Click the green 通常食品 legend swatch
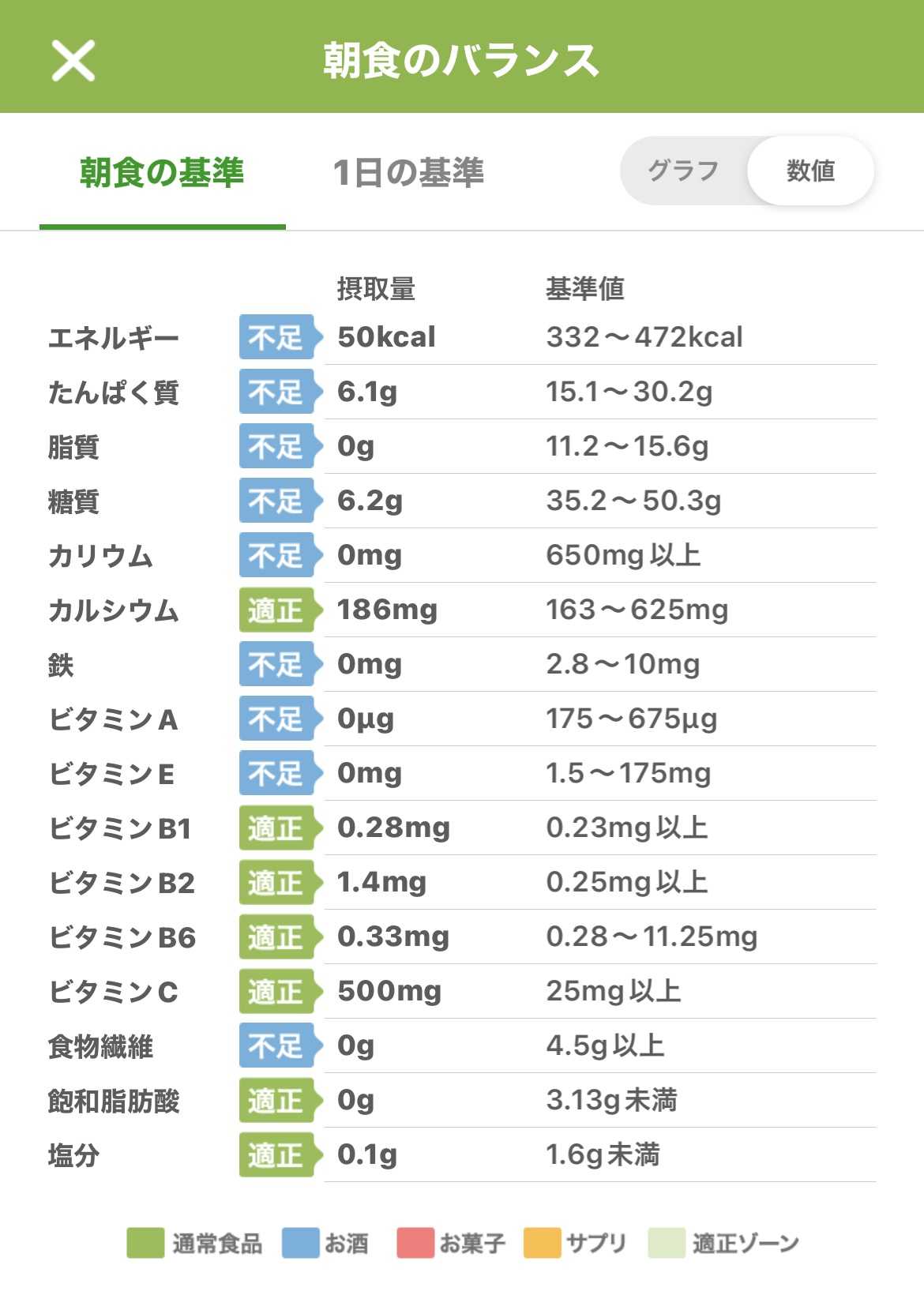924x1295 pixels. (x=145, y=1243)
